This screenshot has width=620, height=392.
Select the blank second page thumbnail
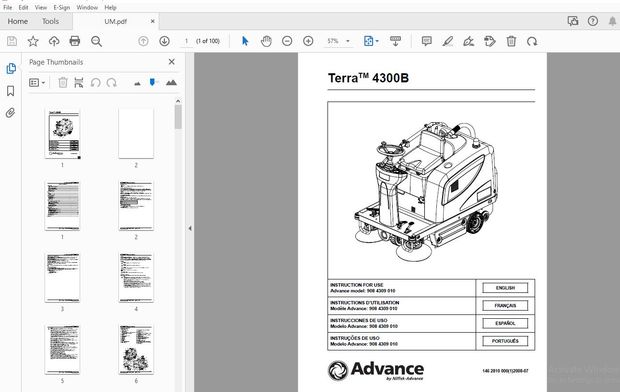[136, 134]
